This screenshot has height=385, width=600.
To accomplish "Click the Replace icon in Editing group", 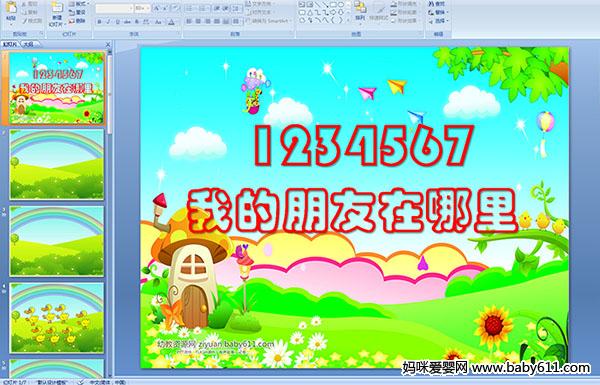I will click(x=437, y=12).
